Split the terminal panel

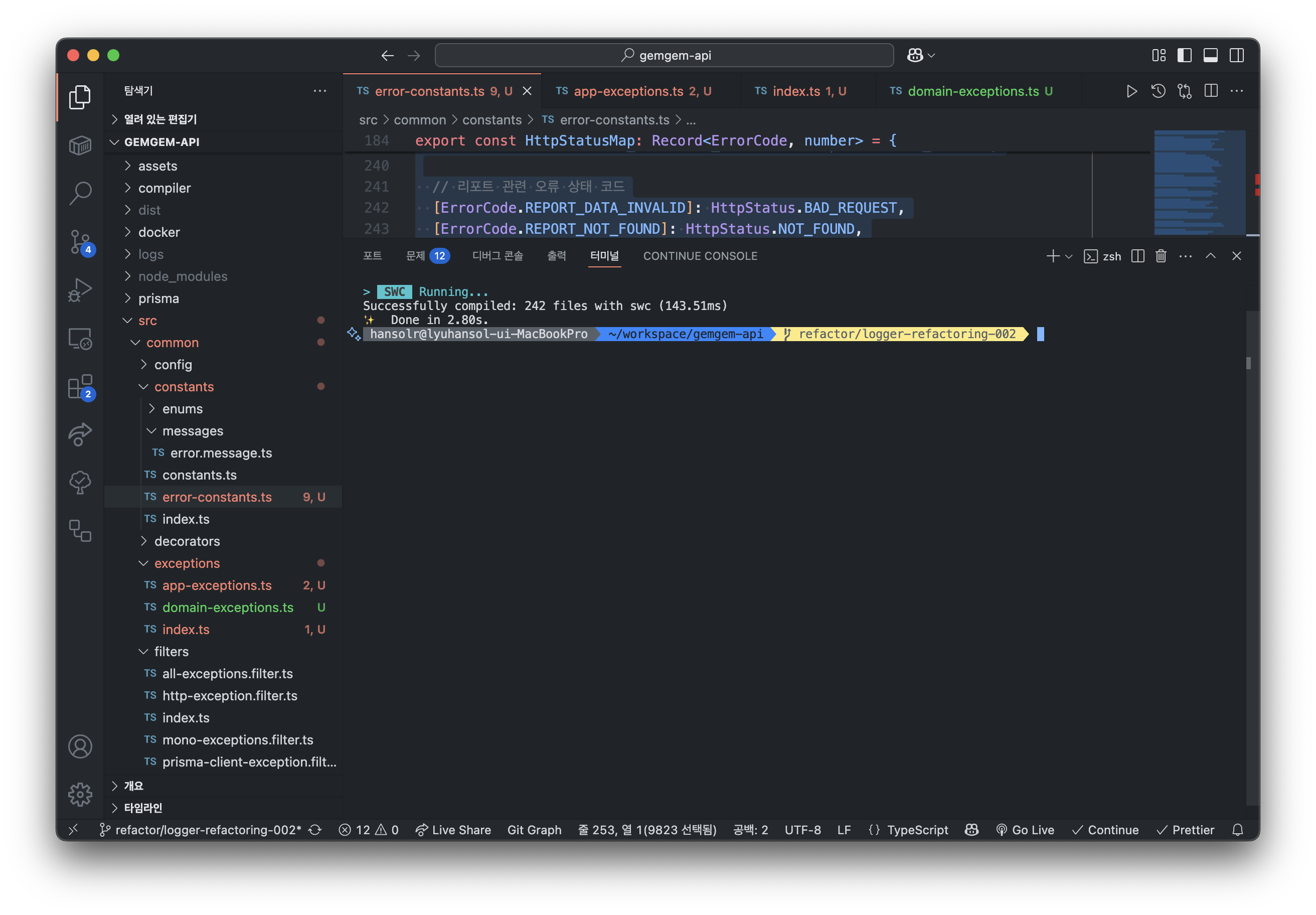(x=1138, y=256)
